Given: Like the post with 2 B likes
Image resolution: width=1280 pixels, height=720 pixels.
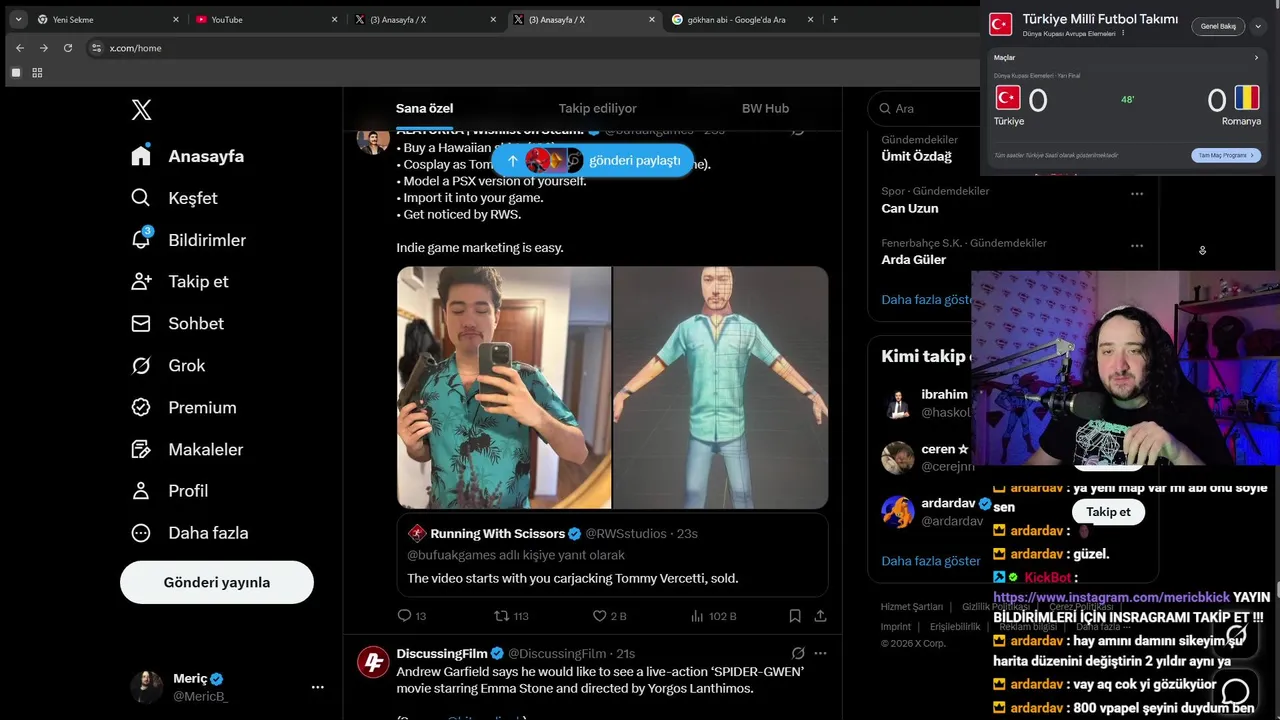Looking at the screenshot, I should point(600,616).
